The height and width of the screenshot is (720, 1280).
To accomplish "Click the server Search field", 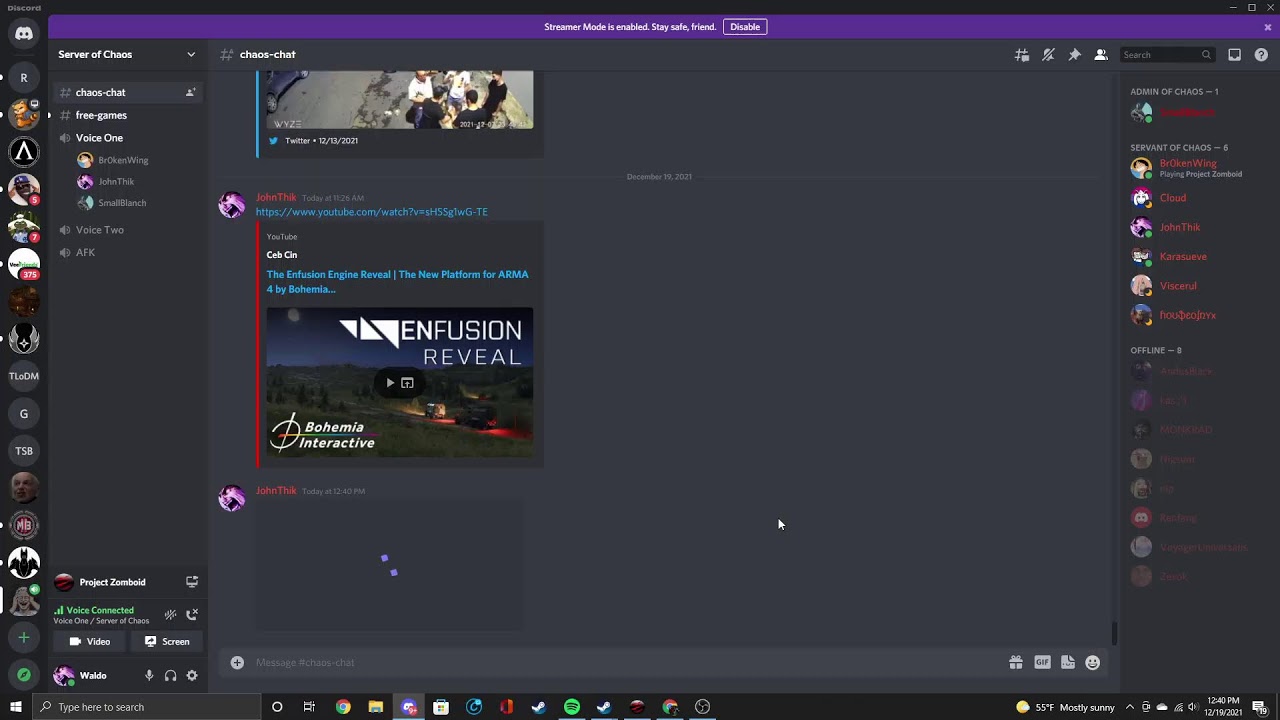I will [1166, 55].
